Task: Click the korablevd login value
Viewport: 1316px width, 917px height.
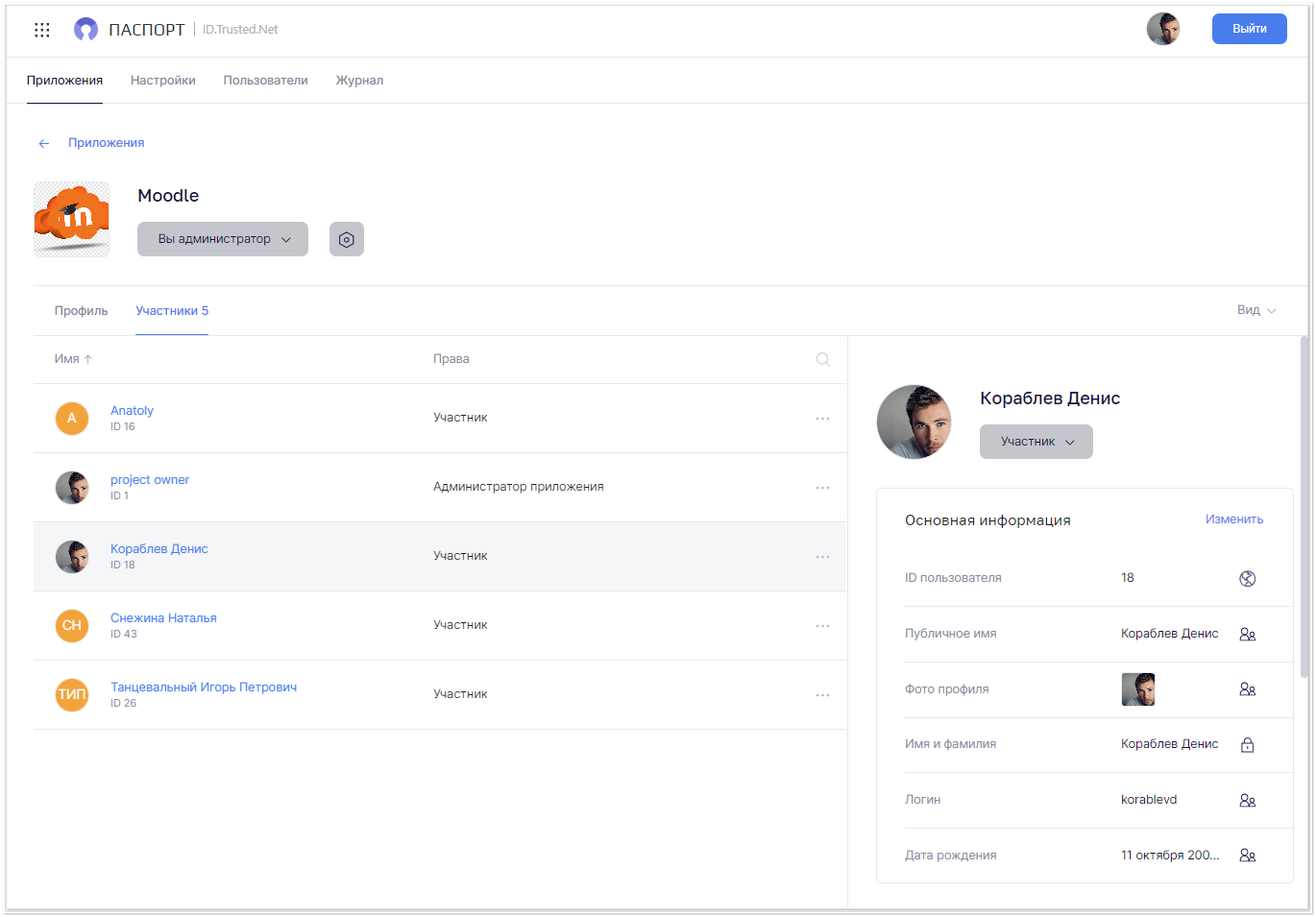Action: pyautogui.click(x=1149, y=800)
